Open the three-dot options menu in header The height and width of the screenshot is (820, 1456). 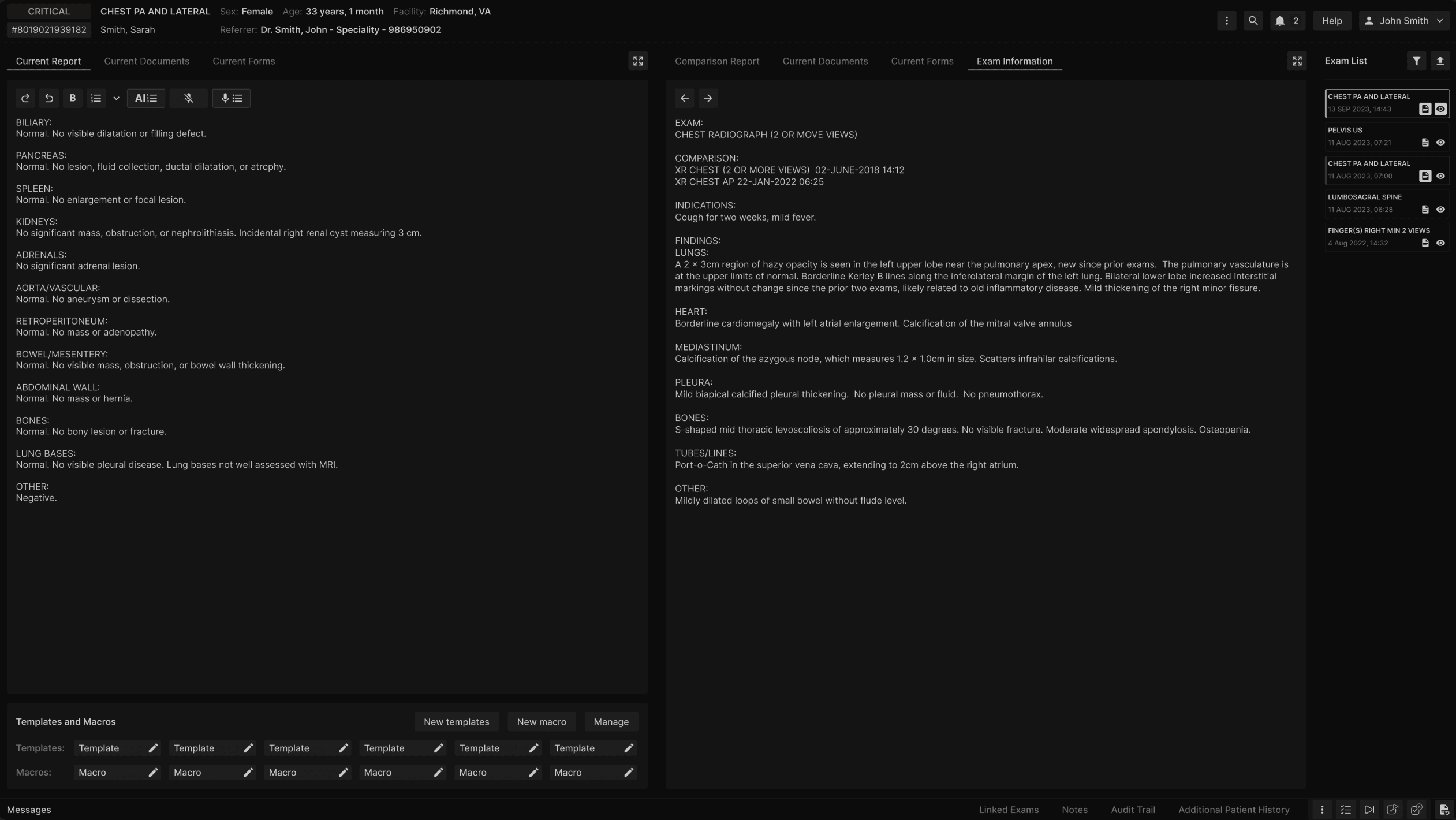tap(1226, 21)
